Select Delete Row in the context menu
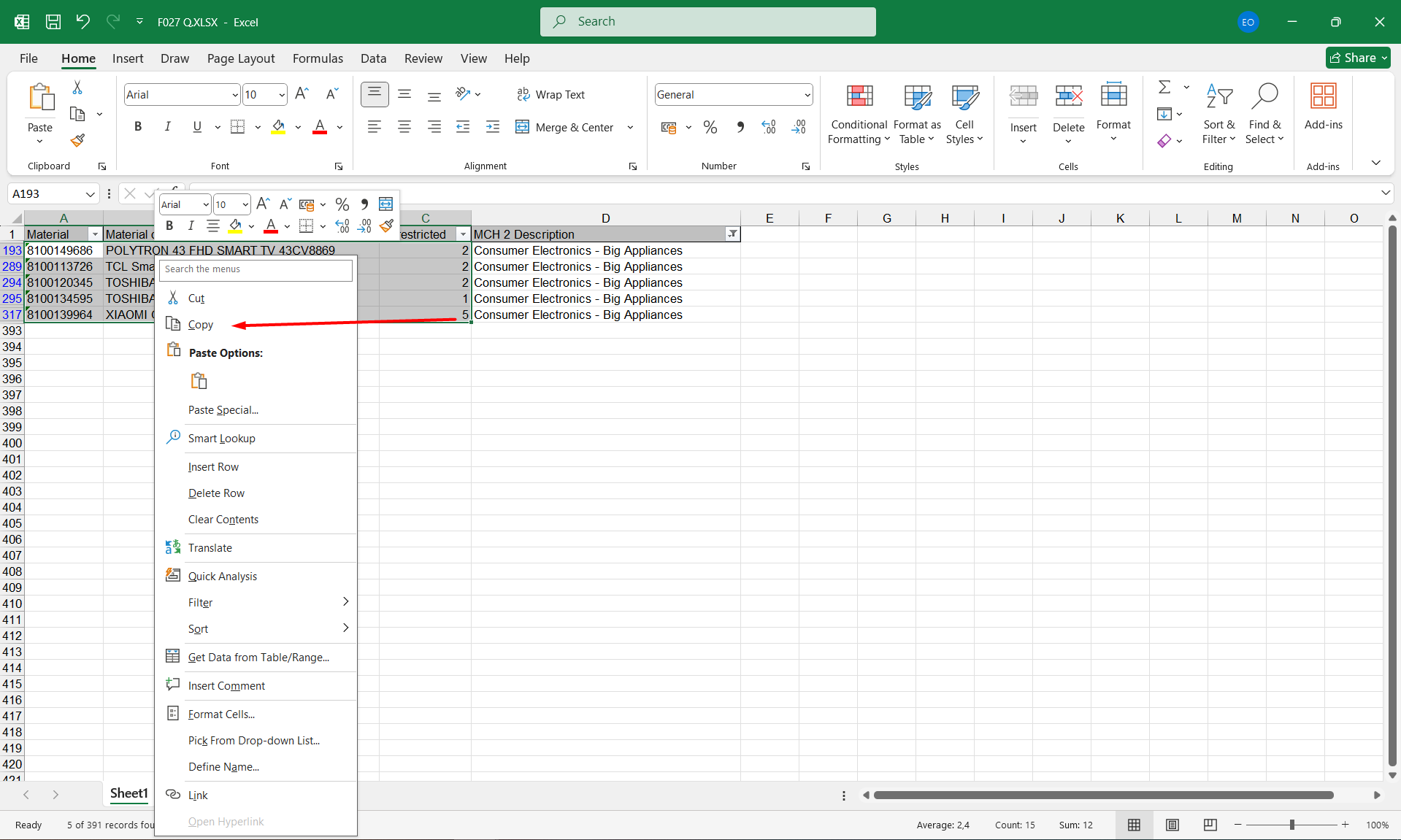The width and height of the screenshot is (1401, 840). (216, 493)
